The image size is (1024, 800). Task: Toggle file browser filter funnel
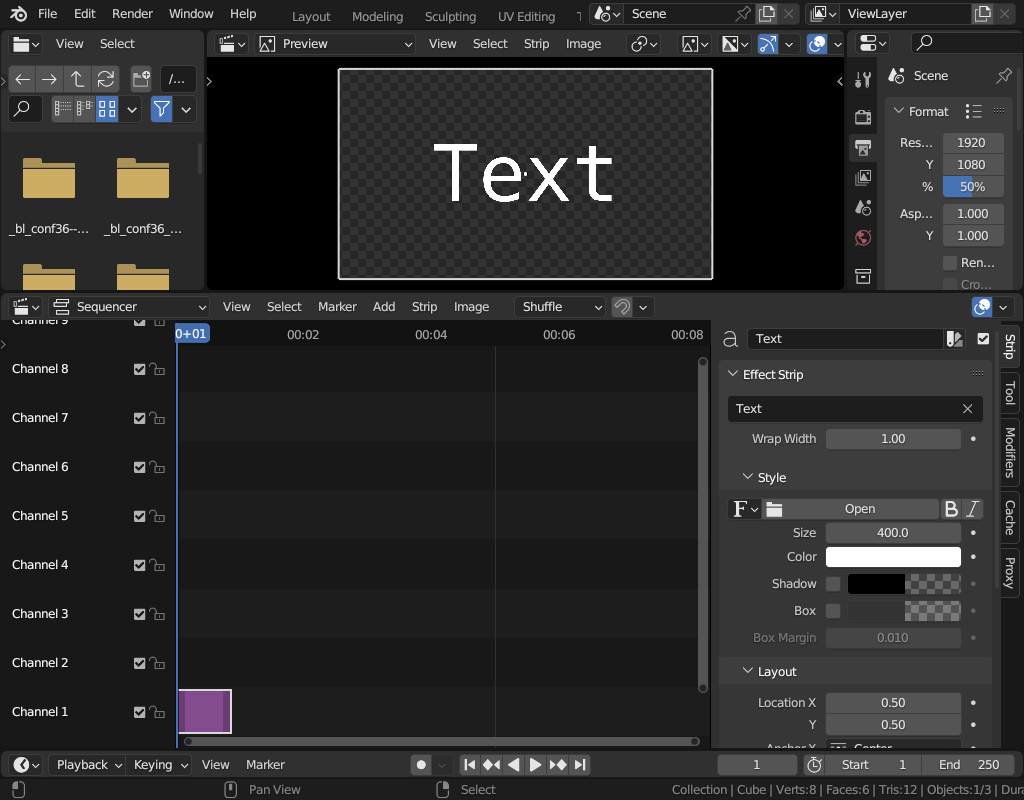click(x=161, y=109)
